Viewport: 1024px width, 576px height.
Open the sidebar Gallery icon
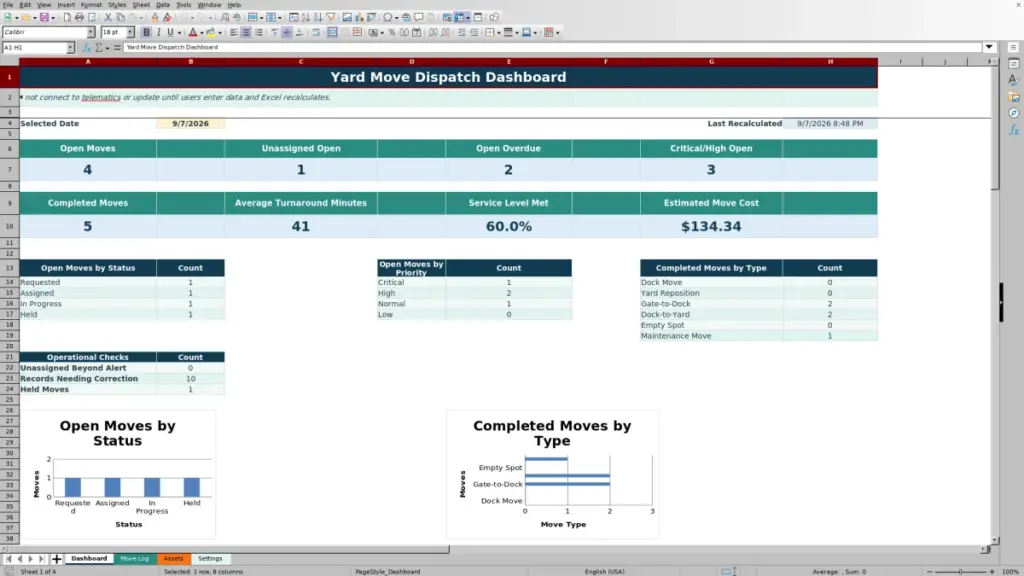tap(1014, 97)
